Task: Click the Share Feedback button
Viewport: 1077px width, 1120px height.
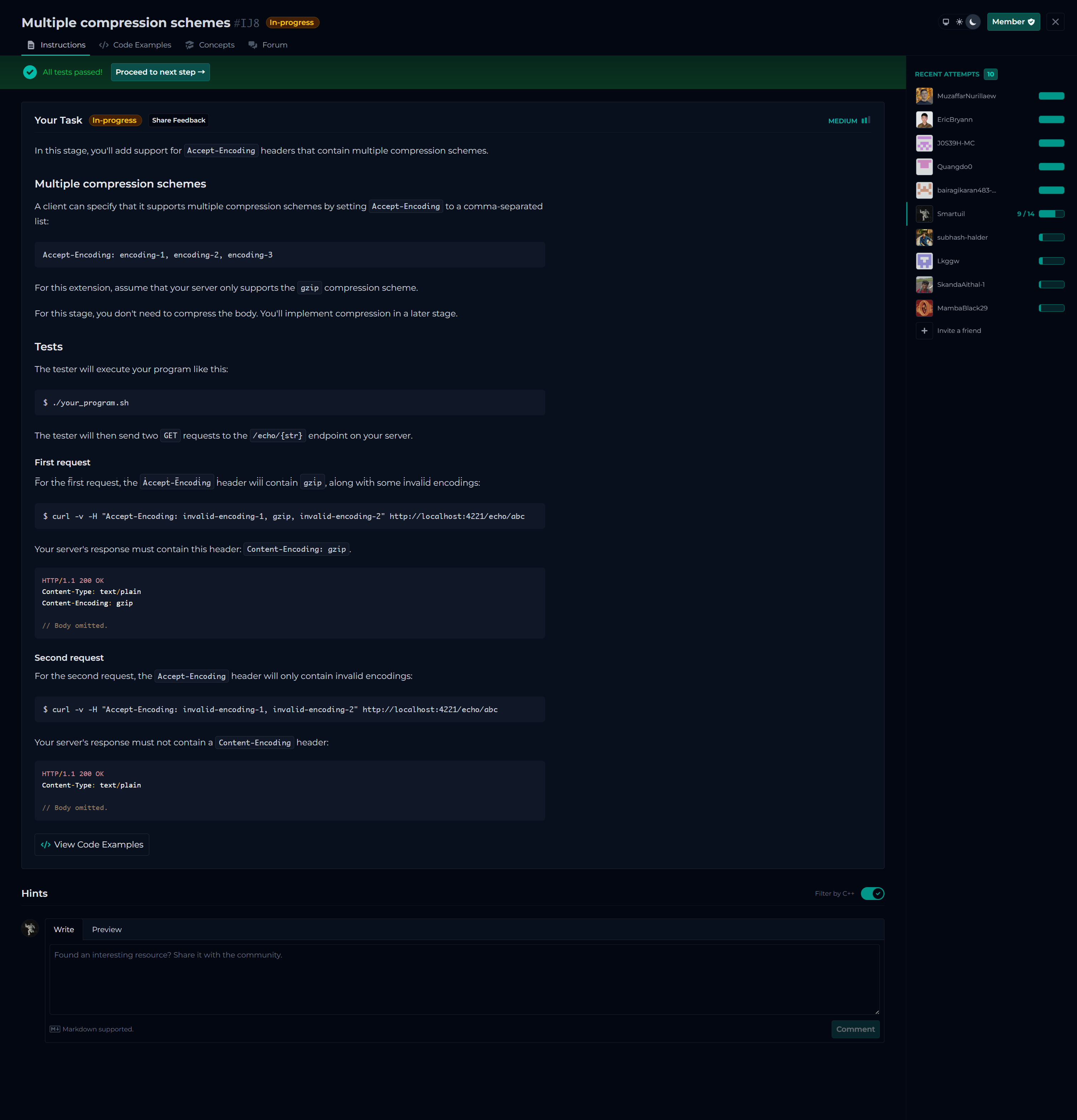Action: point(178,121)
